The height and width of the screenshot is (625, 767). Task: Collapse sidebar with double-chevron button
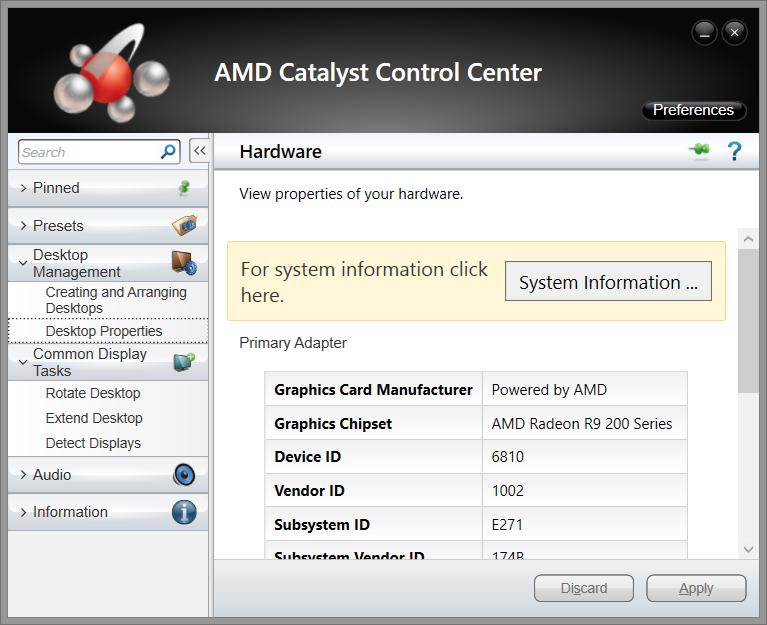coord(199,151)
